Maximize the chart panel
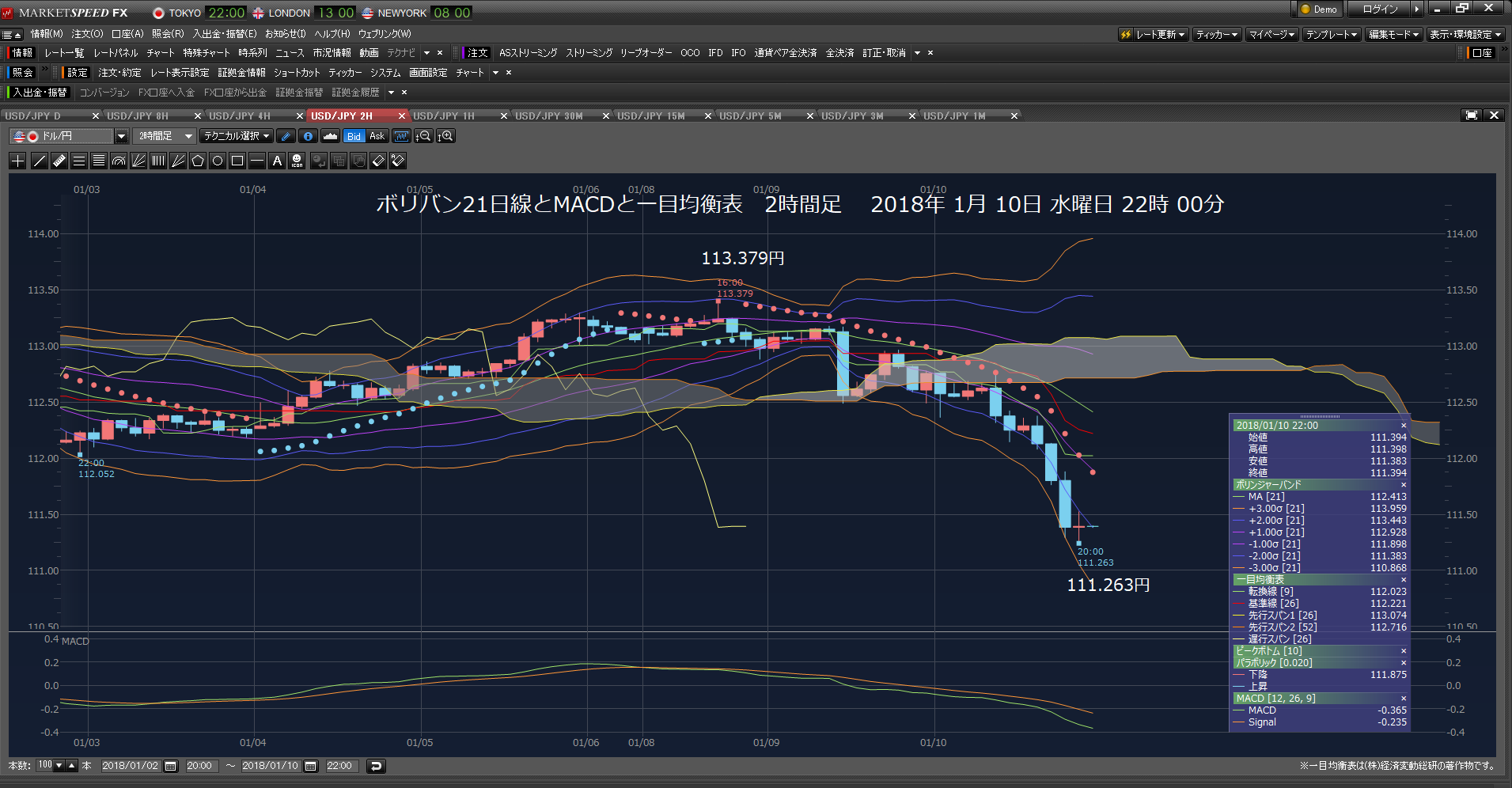This screenshot has height=788, width=1512. (1471, 116)
